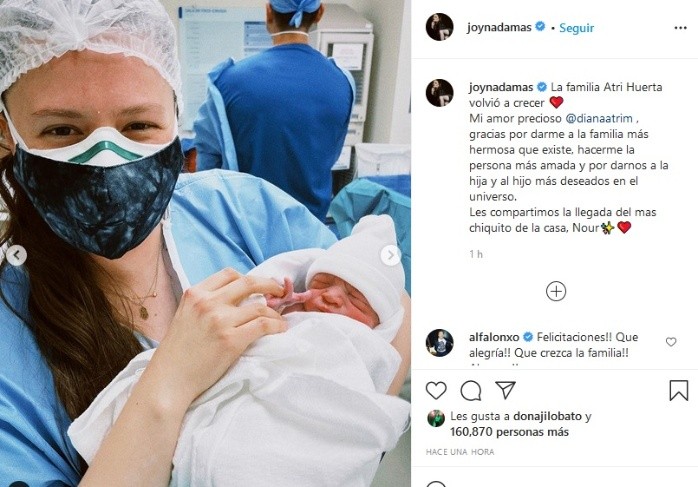Like the post with the heart icon

click(436, 390)
